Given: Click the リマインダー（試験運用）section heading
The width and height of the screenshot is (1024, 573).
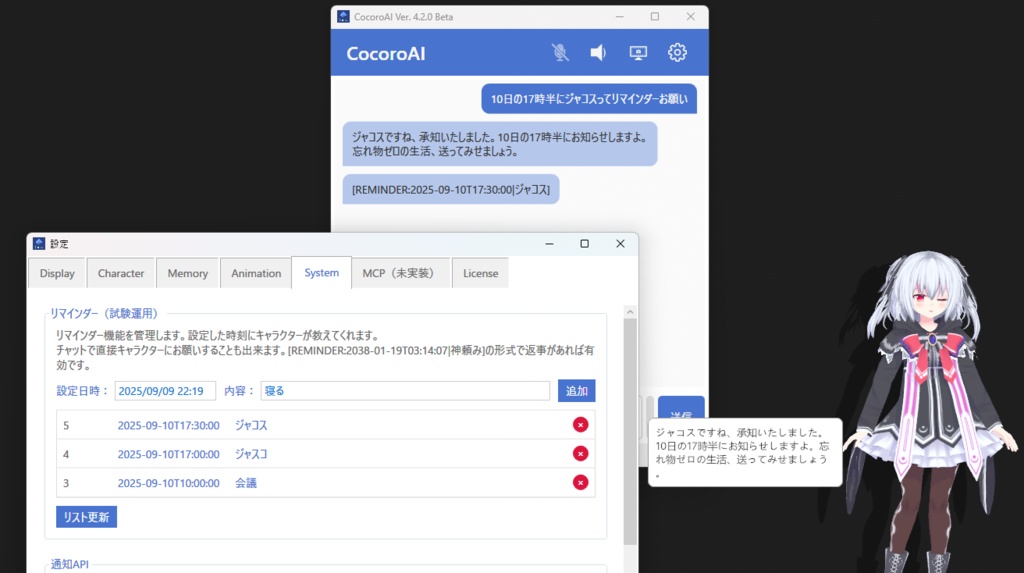Looking at the screenshot, I should point(104,314).
